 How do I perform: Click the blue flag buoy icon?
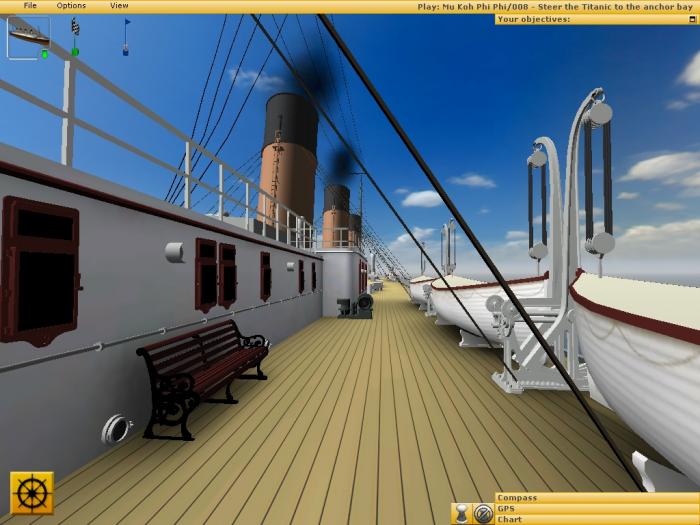pos(126,33)
